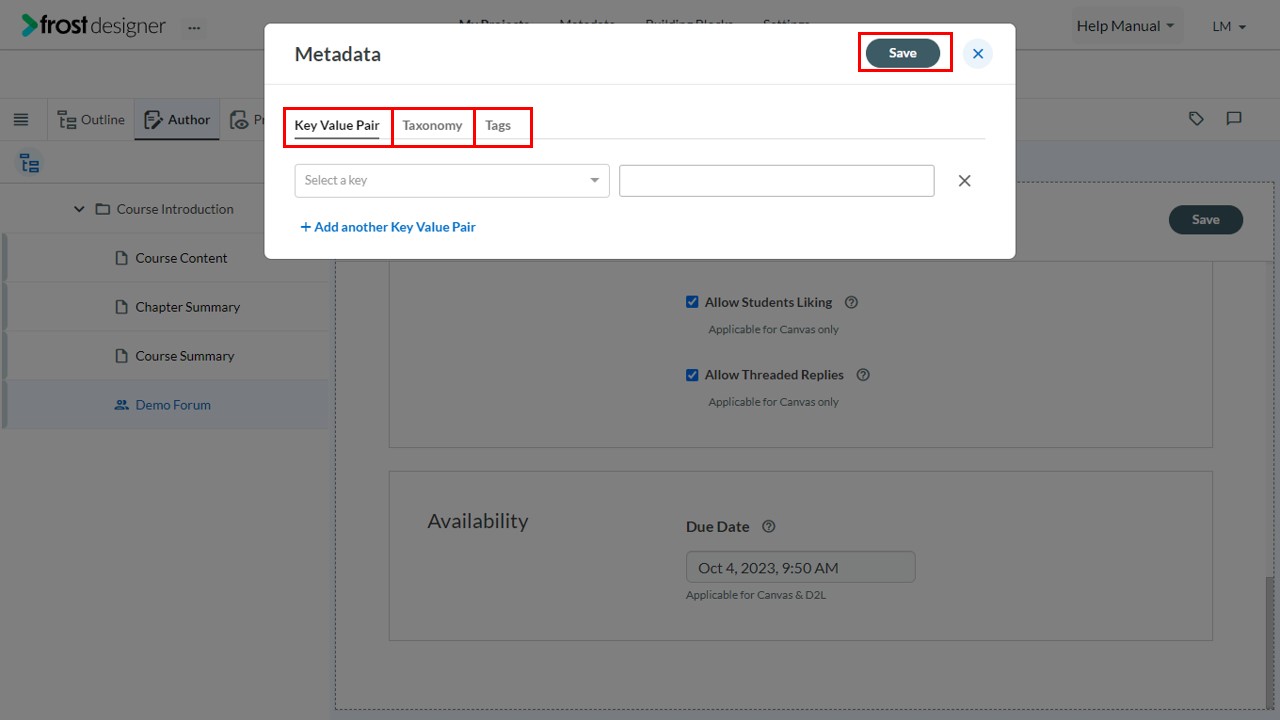Viewport: 1280px width, 720px height.
Task: Click the value input field
Action: (777, 181)
